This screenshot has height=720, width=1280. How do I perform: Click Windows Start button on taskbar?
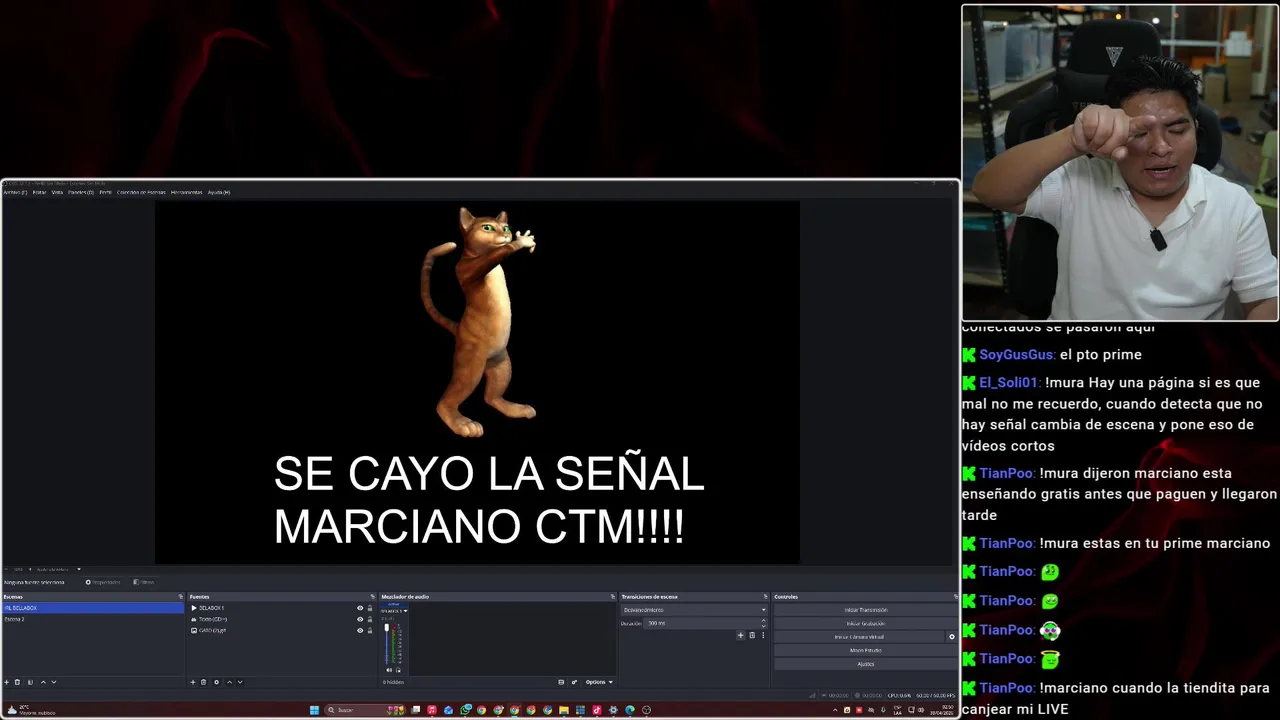click(x=314, y=710)
